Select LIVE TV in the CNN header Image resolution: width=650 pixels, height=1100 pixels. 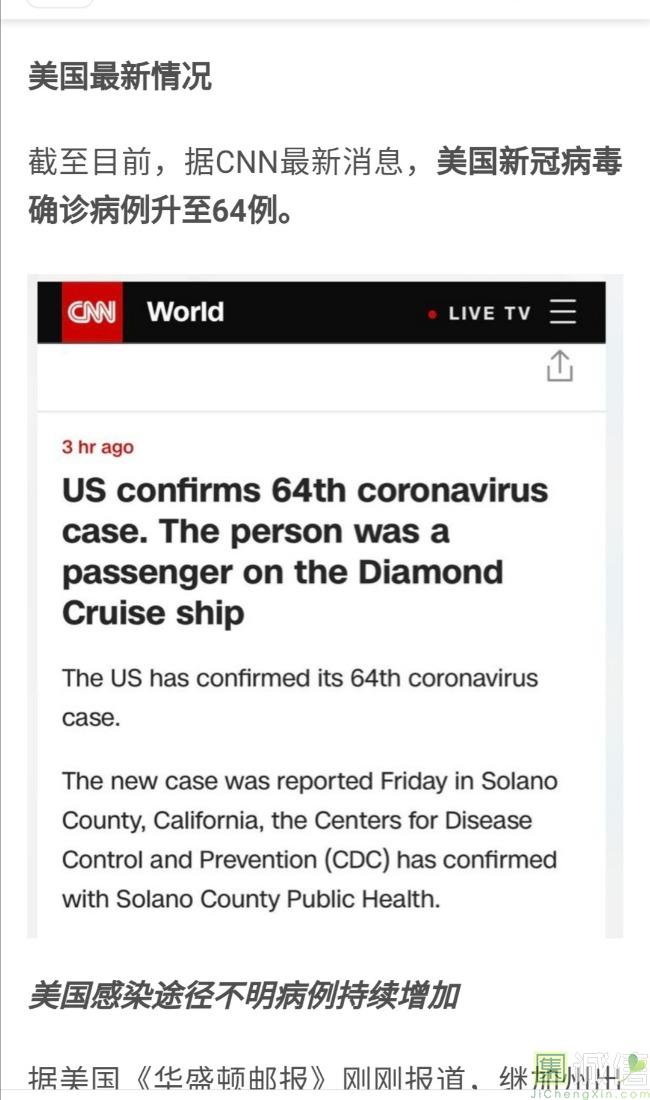489,313
